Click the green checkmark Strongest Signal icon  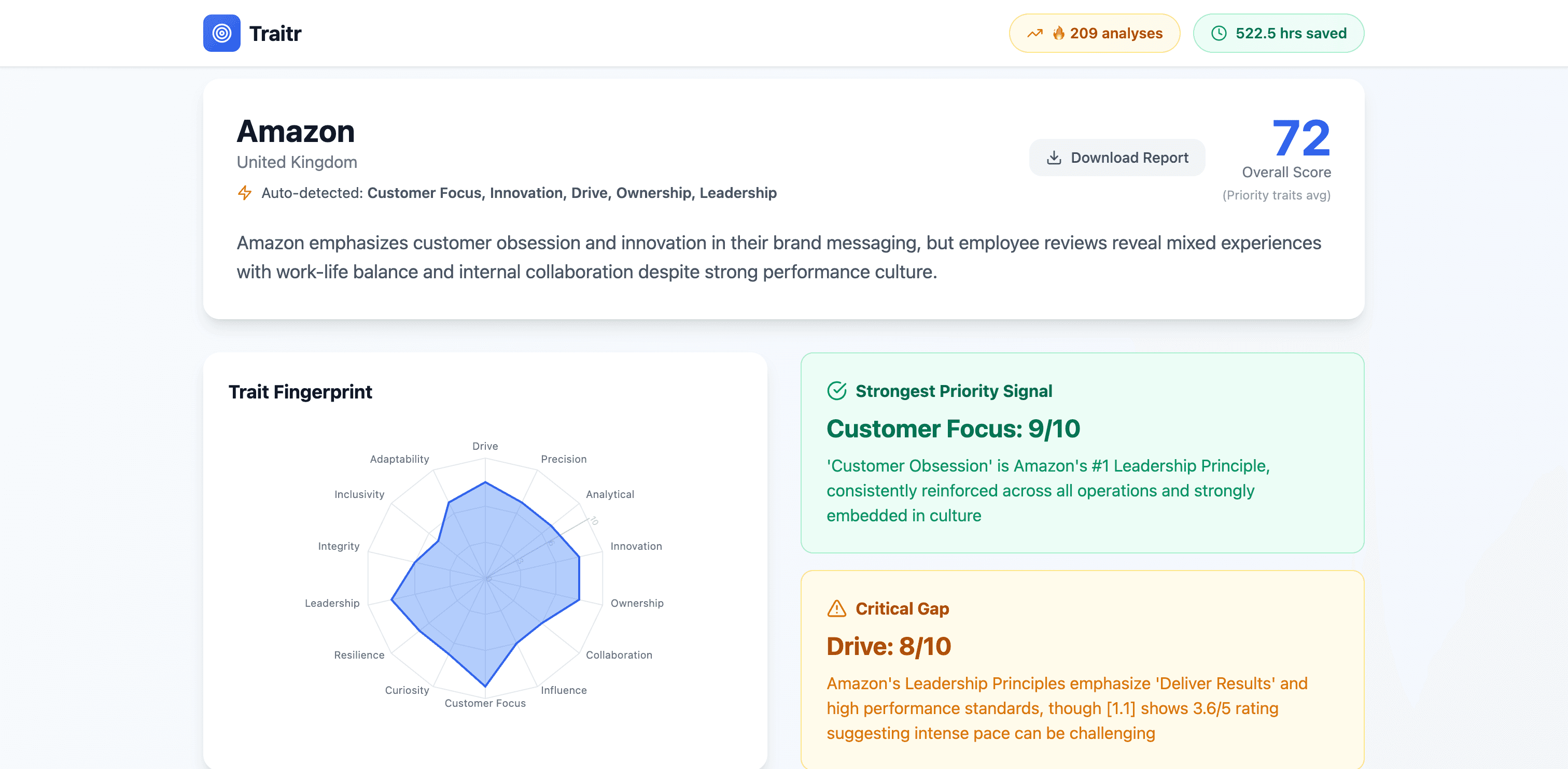coord(837,391)
